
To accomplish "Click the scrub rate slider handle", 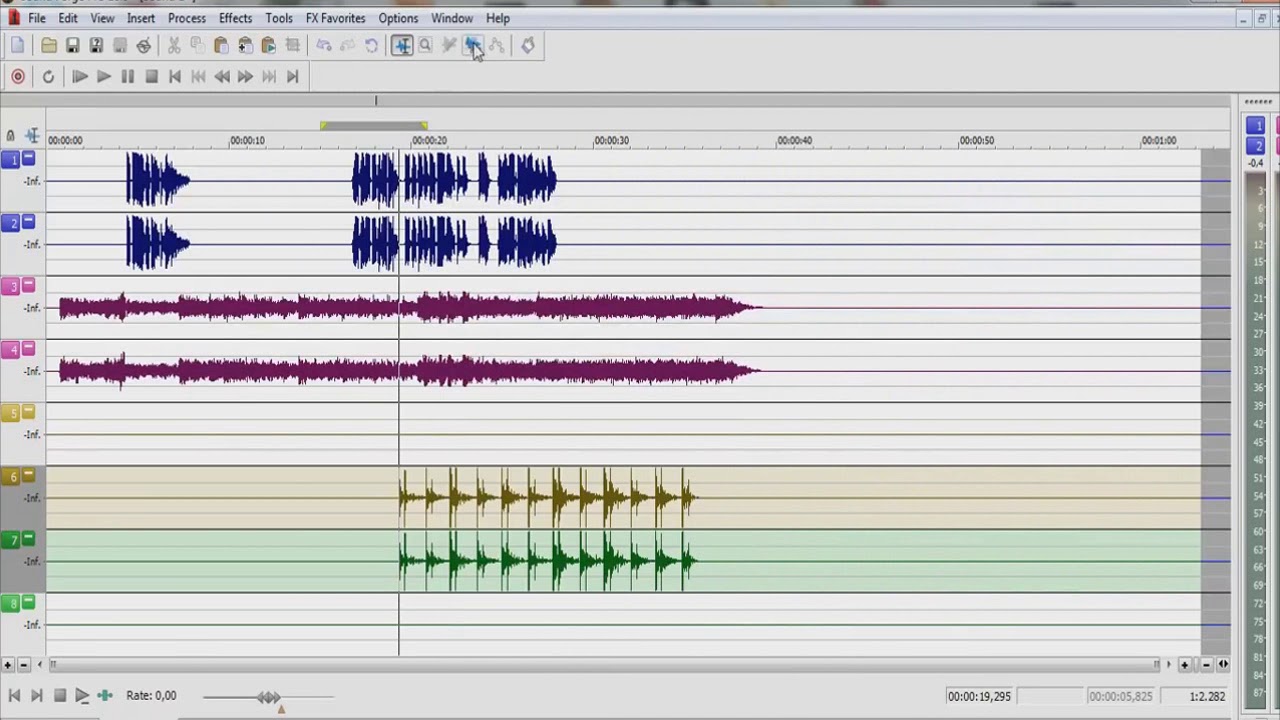I will 269,697.
